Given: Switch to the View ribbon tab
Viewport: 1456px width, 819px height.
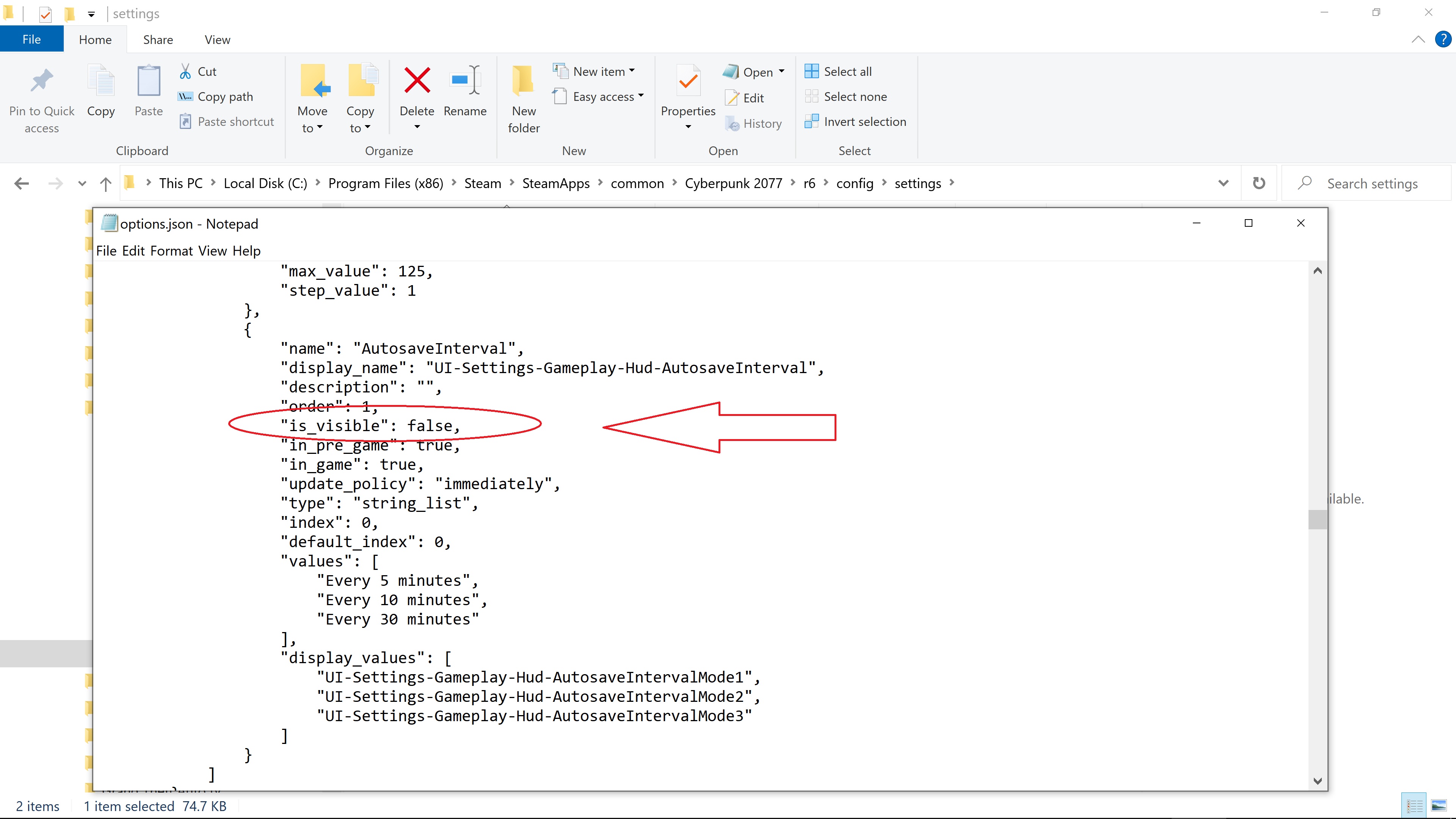Looking at the screenshot, I should coord(217,39).
